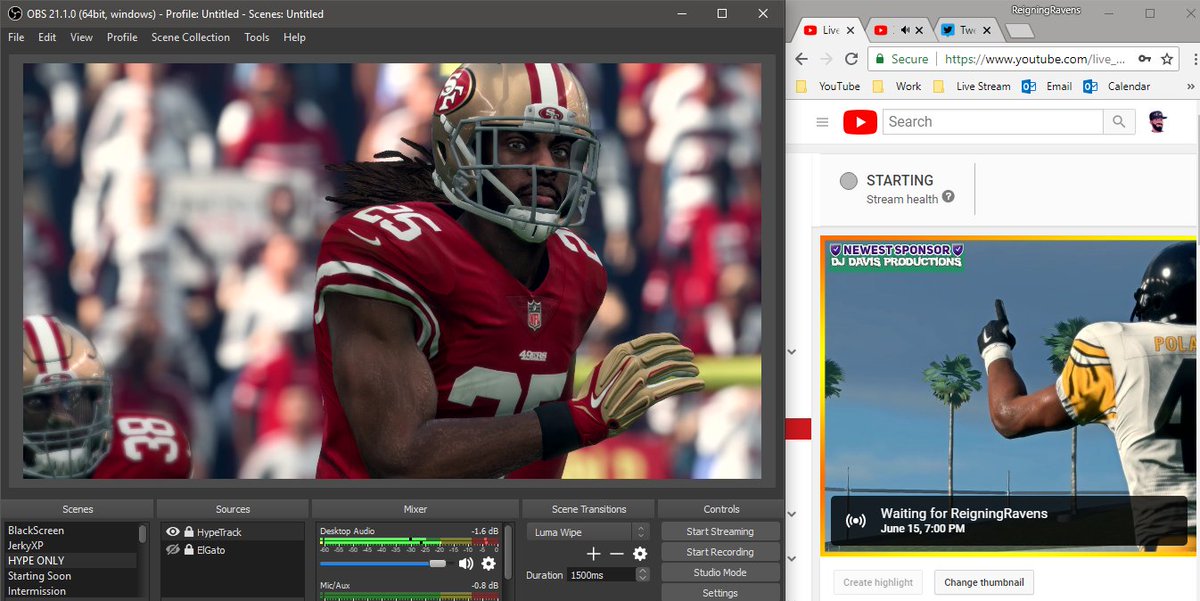Bookmark this page with the star icon
1200x601 pixels.
[1167, 59]
